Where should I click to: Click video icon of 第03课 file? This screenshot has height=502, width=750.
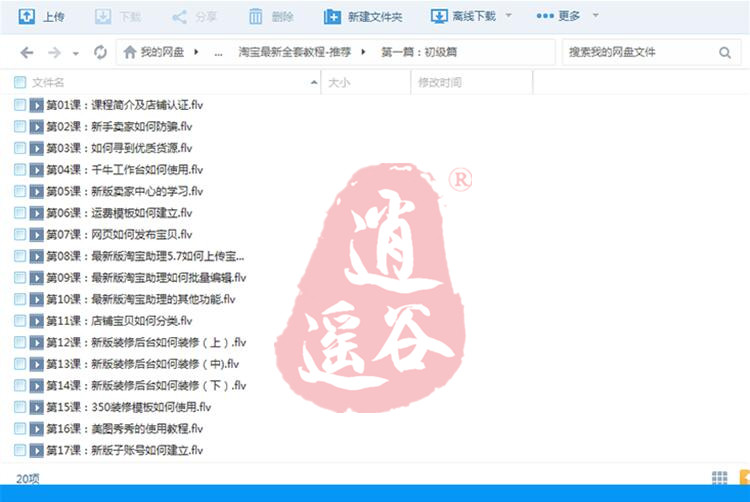click(x=36, y=148)
